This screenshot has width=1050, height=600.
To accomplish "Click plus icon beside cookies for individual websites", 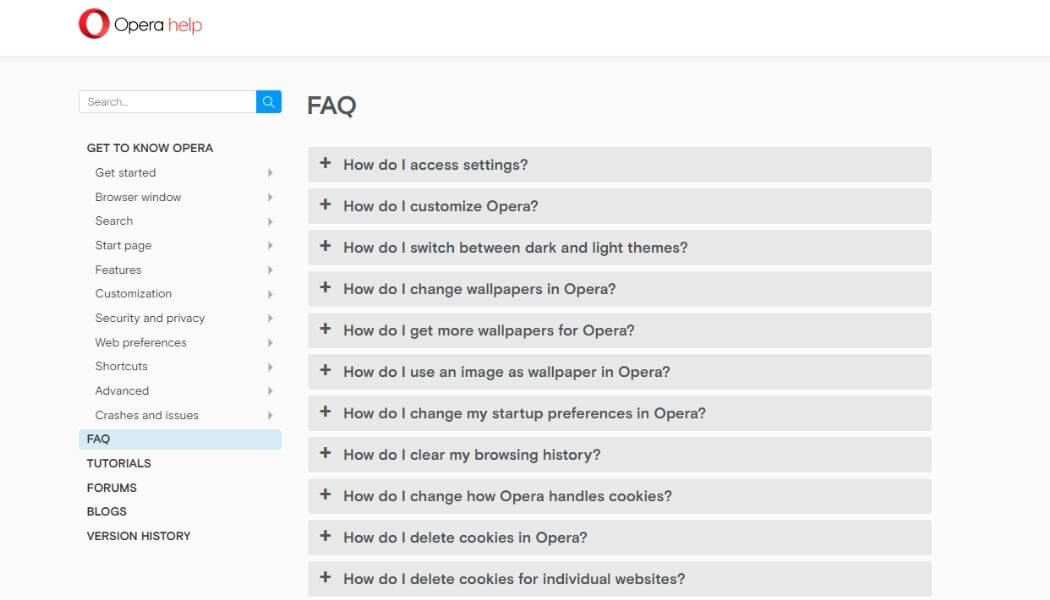I will [x=325, y=577].
